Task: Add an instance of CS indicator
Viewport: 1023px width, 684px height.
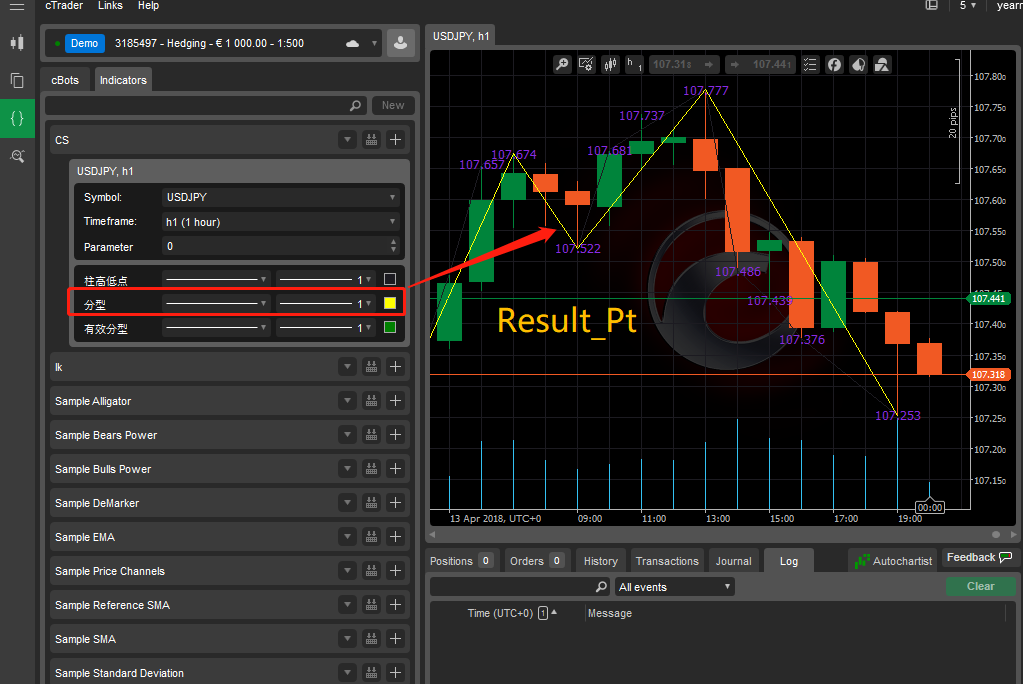Action: [x=395, y=140]
